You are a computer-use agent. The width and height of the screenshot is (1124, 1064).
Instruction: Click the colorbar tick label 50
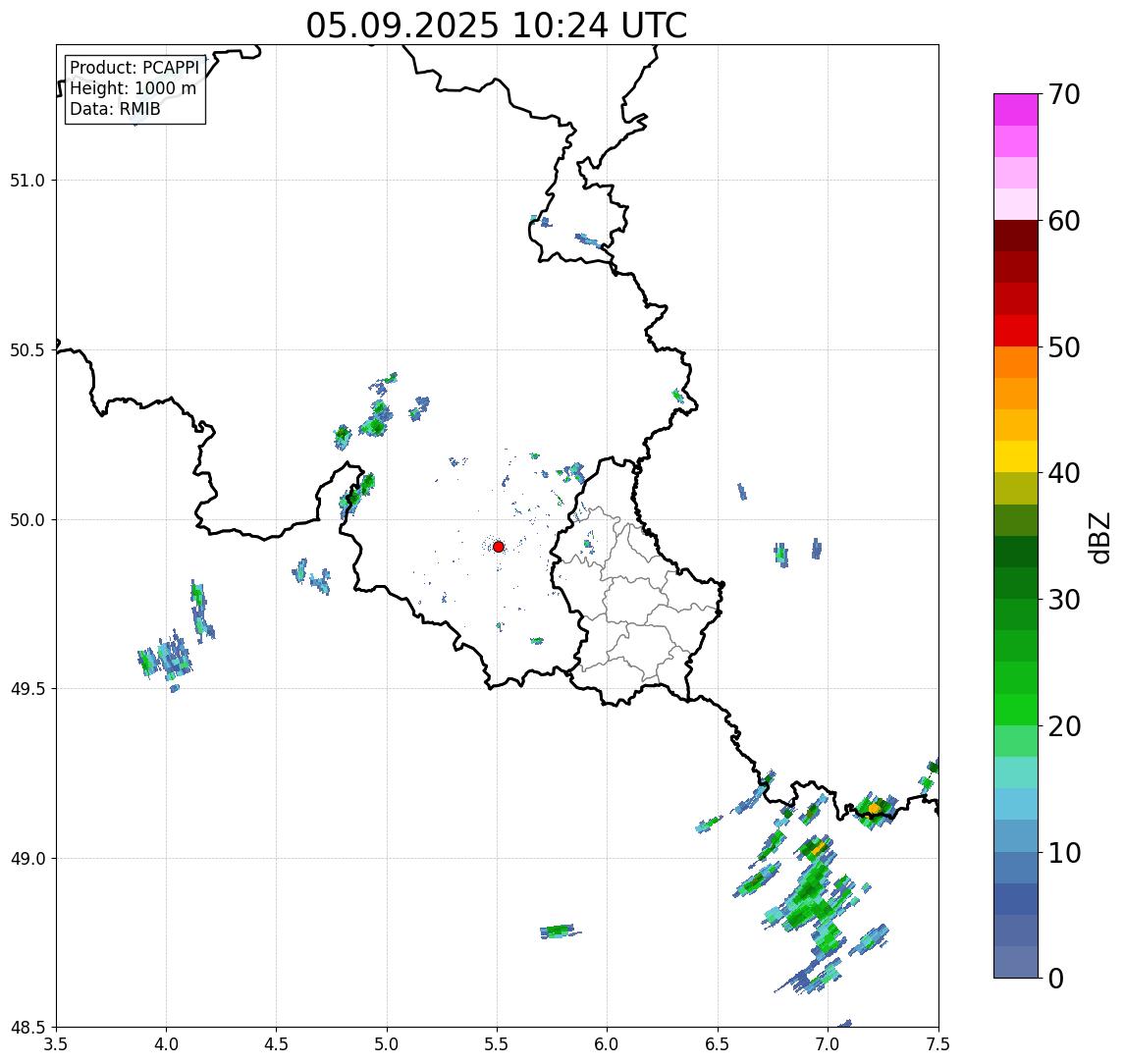[x=1064, y=347]
